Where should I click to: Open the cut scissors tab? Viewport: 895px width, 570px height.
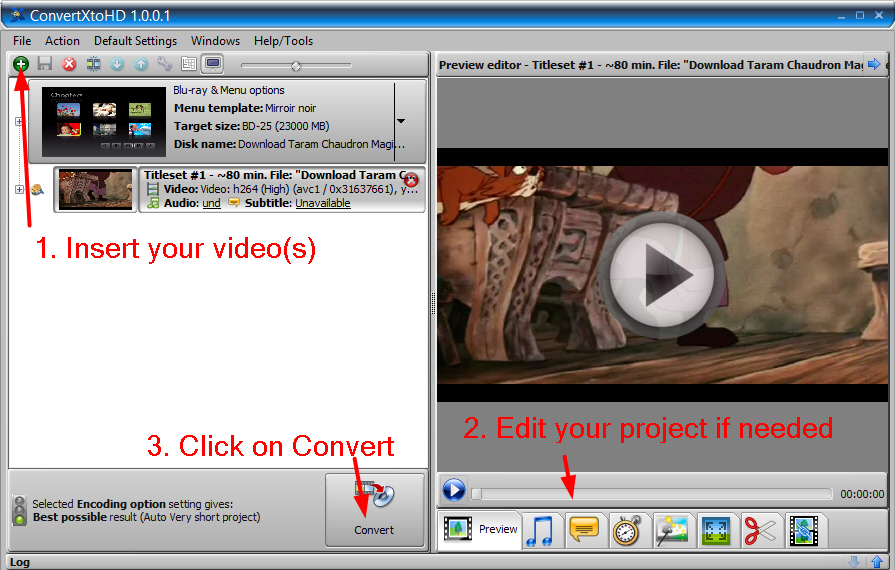click(x=760, y=530)
